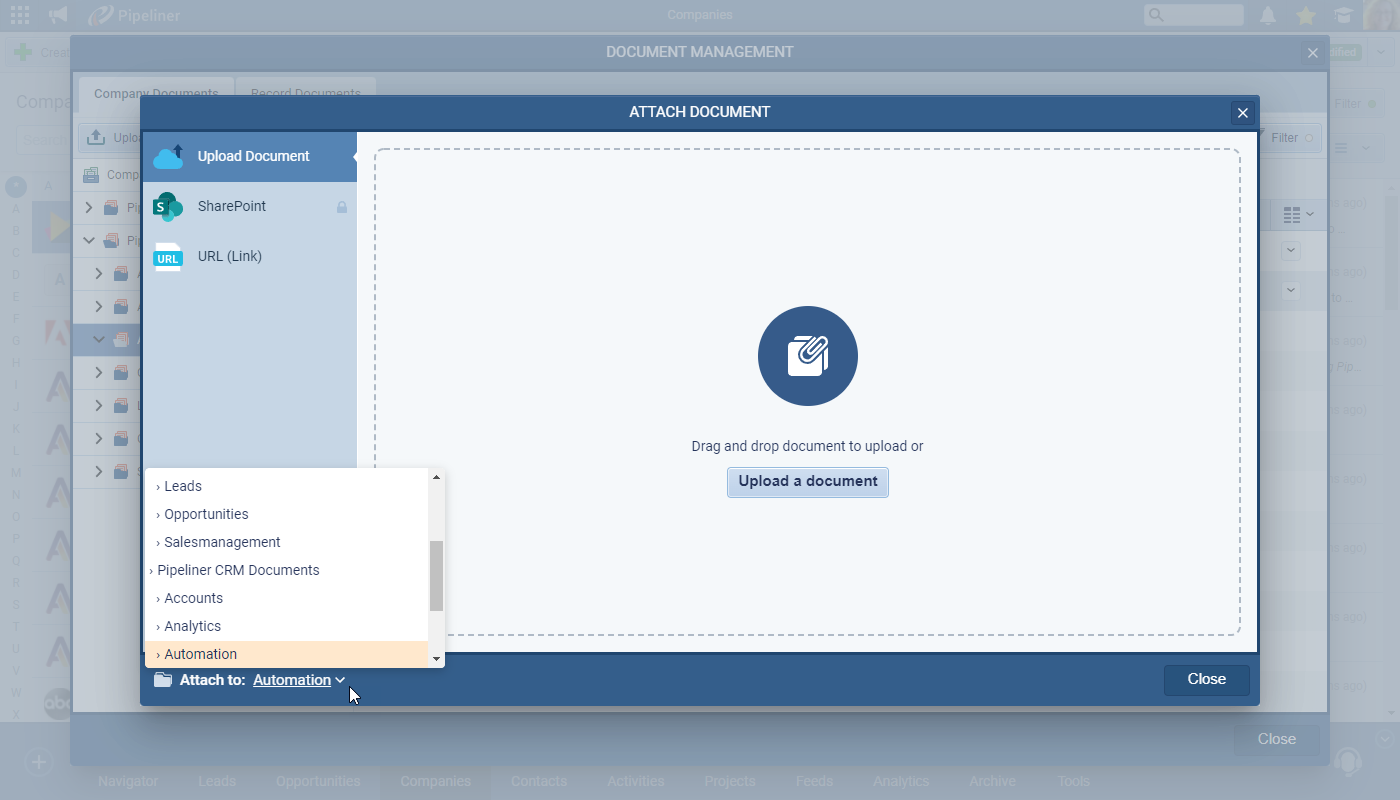
Task: Select the Upload Document cloud icon
Action: coord(168,157)
